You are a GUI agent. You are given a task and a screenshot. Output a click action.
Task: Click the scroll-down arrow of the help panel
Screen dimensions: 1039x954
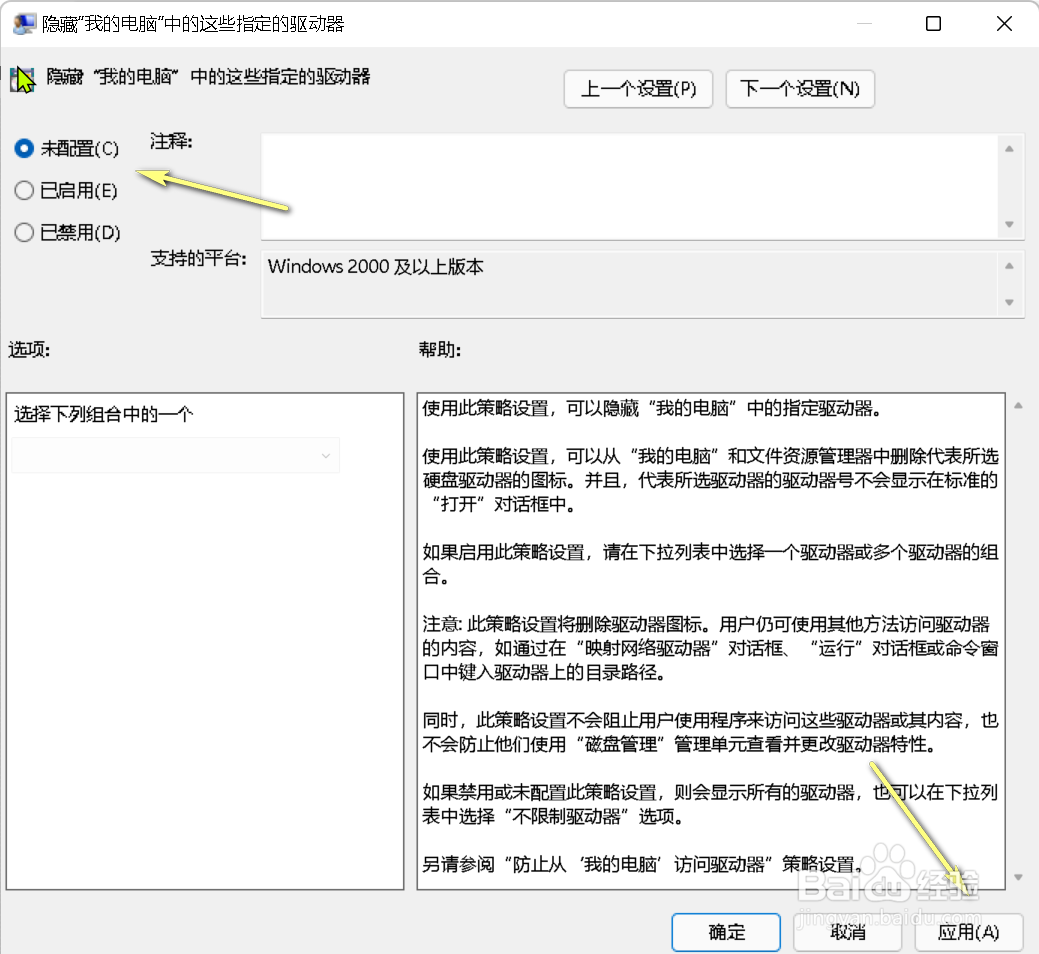1018,879
